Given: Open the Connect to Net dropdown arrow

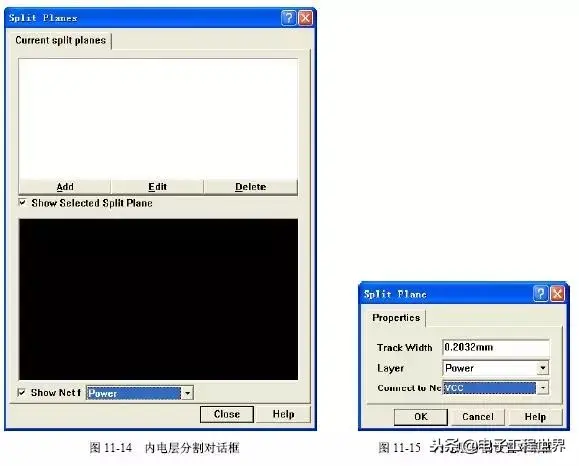Looking at the screenshot, I should [543, 388].
